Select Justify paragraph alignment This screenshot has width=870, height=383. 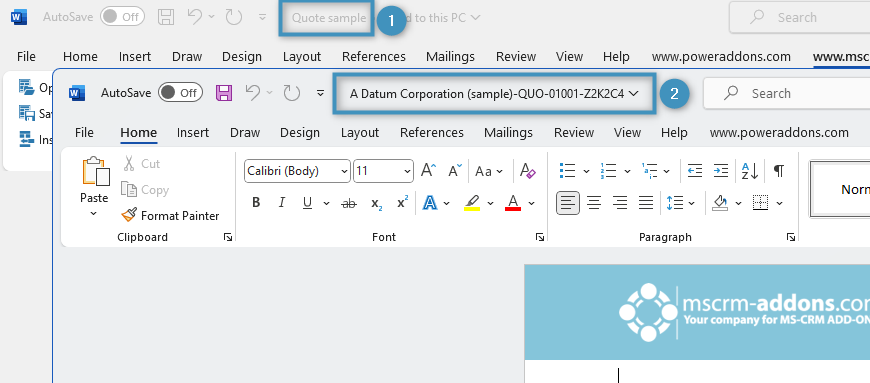pos(646,203)
